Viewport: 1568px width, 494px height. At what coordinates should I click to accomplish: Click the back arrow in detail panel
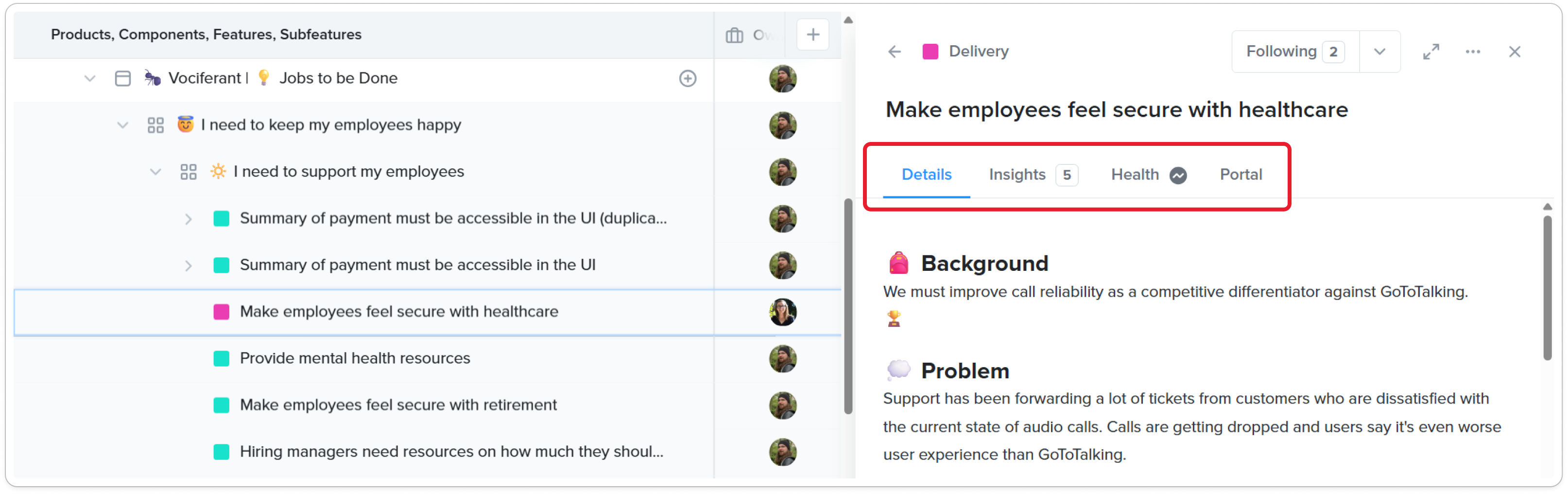point(894,52)
